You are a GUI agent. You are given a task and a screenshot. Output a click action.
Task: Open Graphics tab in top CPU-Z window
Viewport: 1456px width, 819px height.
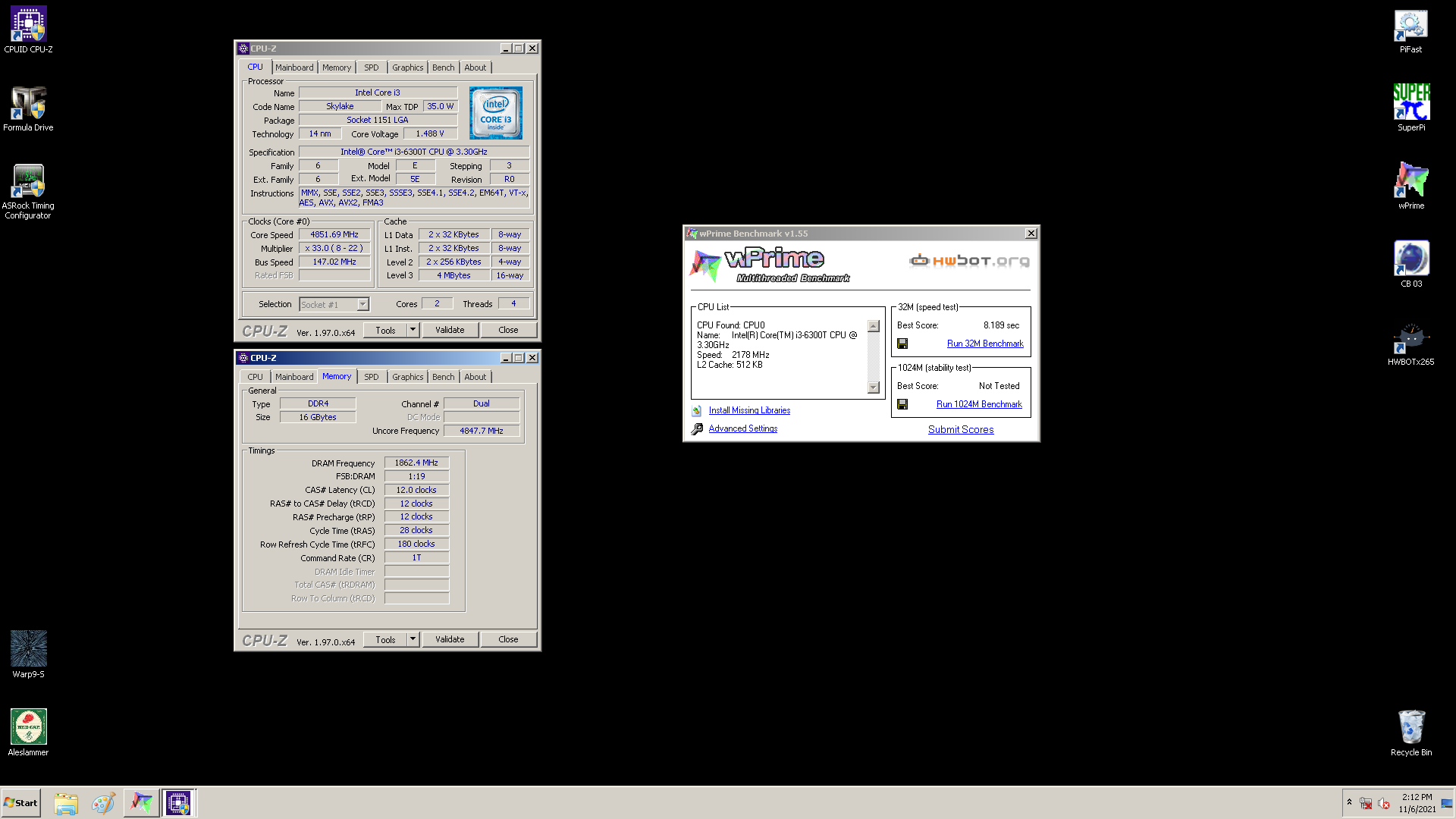(x=407, y=67)
